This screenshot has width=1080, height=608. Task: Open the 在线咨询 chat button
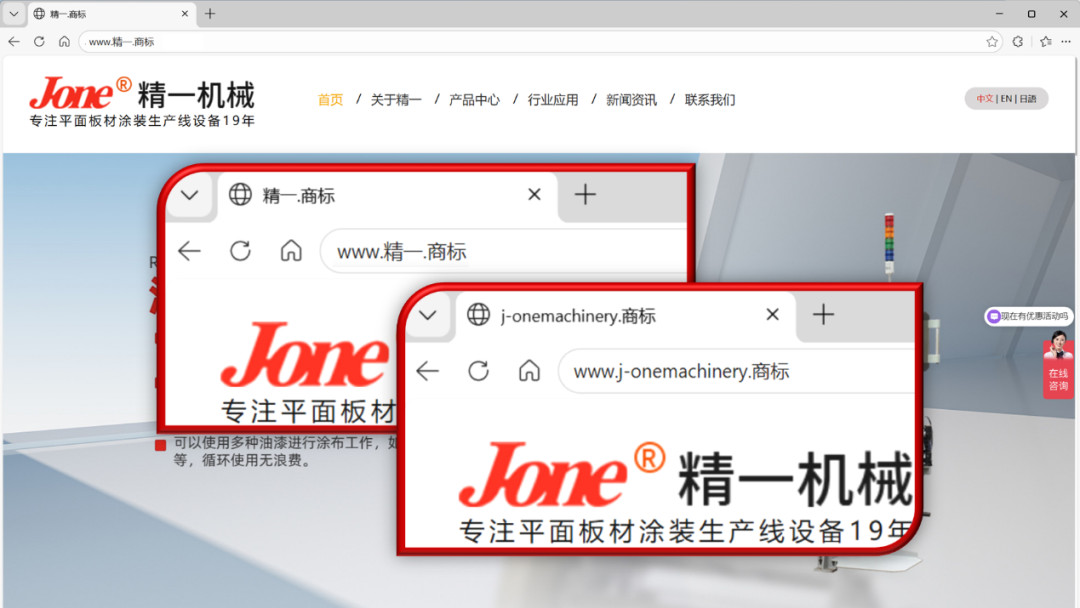coord(1058,379)
